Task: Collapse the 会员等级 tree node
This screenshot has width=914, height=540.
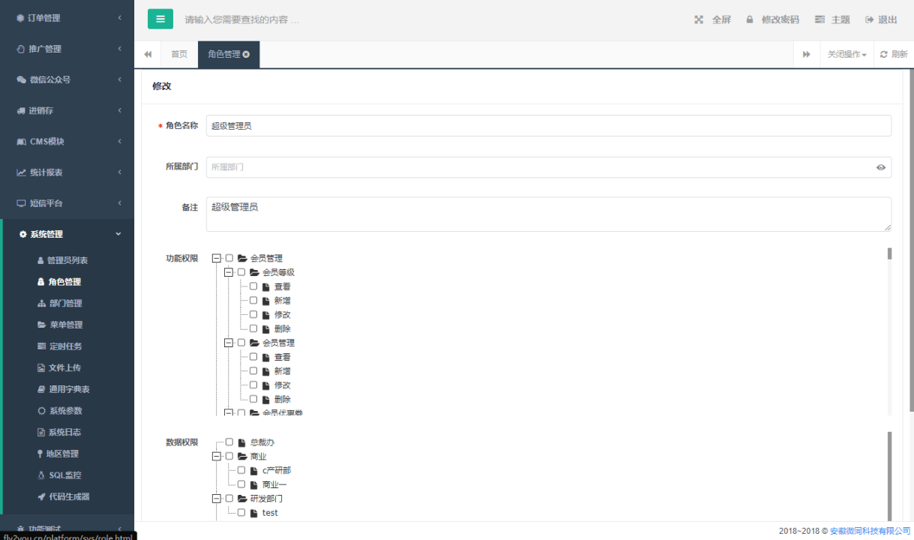Action: [x=228, y=272]
